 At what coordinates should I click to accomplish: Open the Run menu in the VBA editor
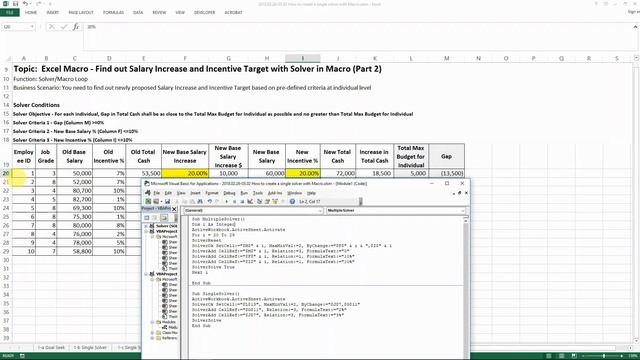[x=244, y=193]
